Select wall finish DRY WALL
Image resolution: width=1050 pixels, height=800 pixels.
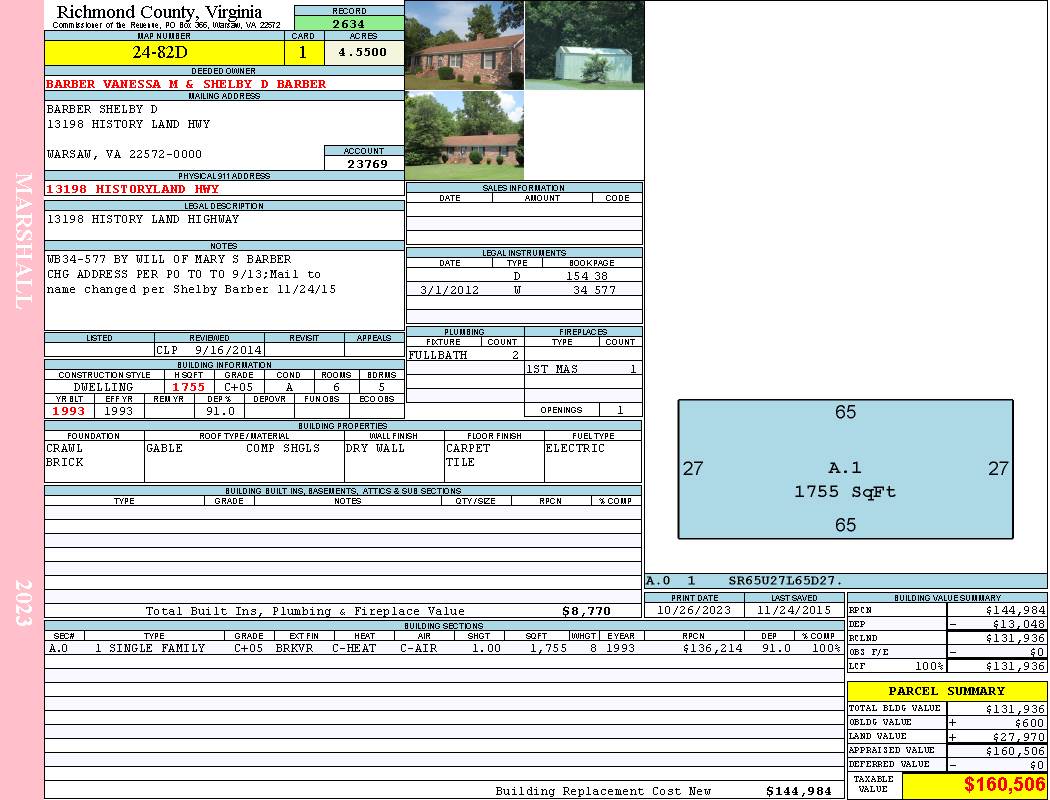(x=375, y=448)
